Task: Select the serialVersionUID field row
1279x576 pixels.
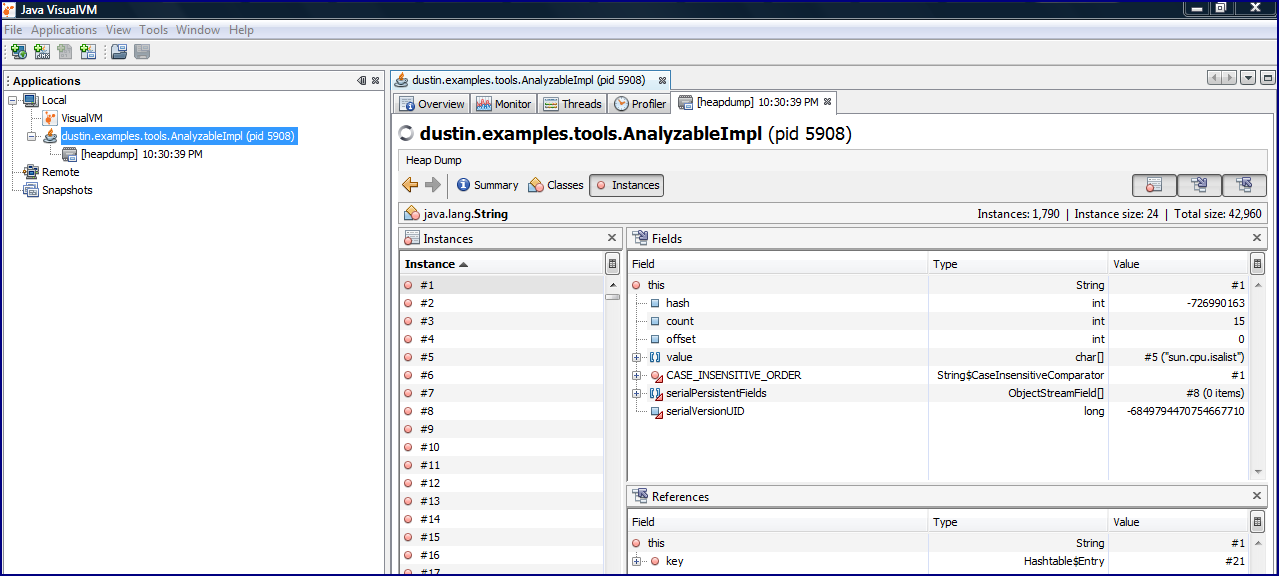Action: tap(939, 411)
